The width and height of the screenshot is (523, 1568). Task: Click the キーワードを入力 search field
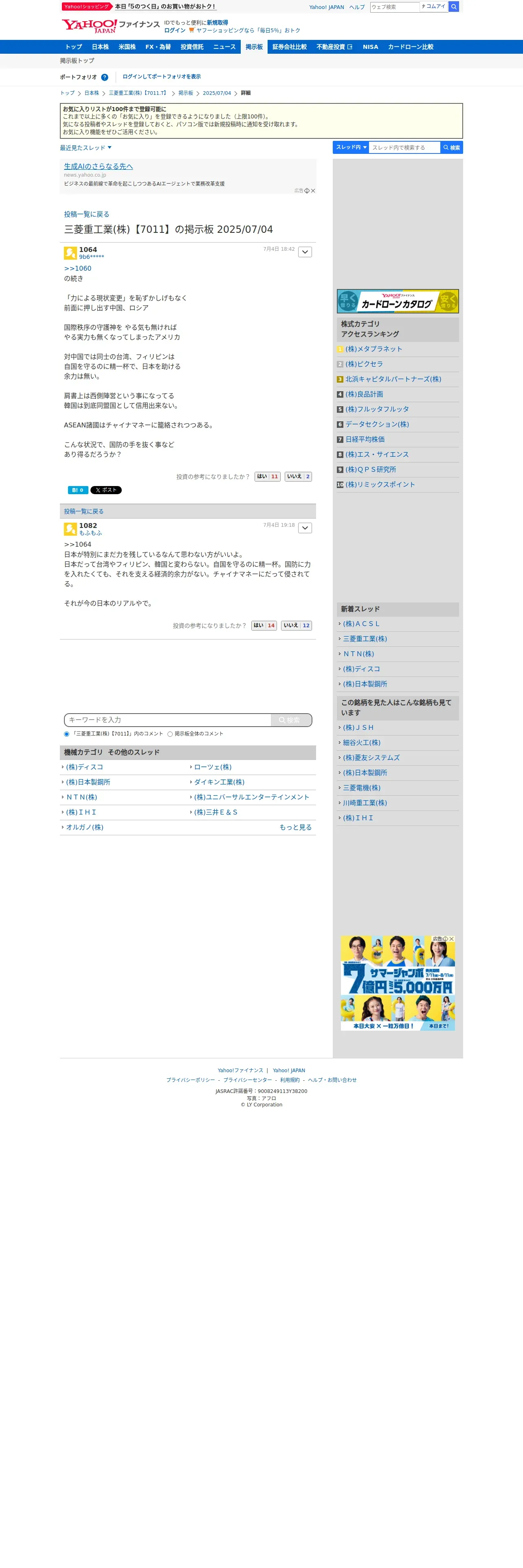pos(167,720)
